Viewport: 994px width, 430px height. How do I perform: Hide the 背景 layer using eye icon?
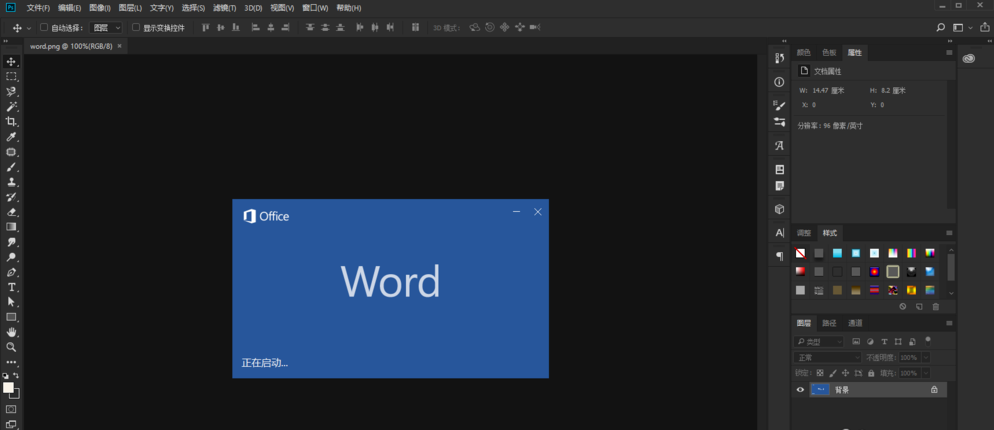point(800,390)
